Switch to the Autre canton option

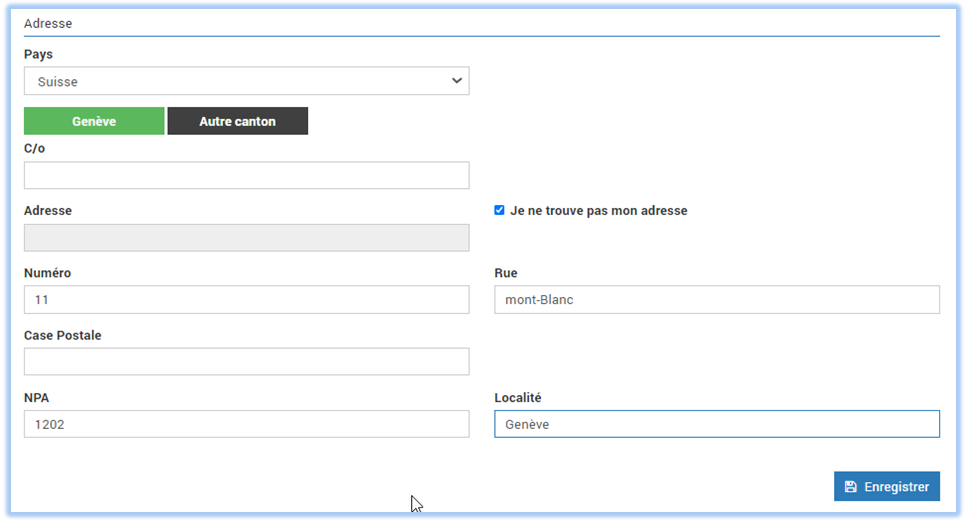237,121
